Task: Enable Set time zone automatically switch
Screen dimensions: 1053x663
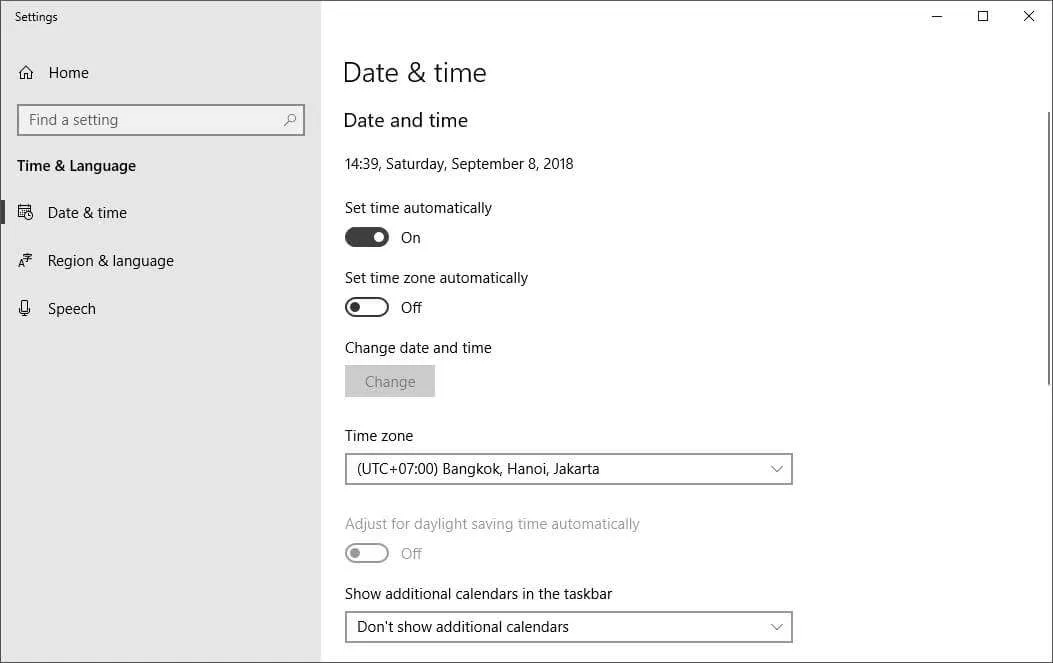Action: [367, 307]
